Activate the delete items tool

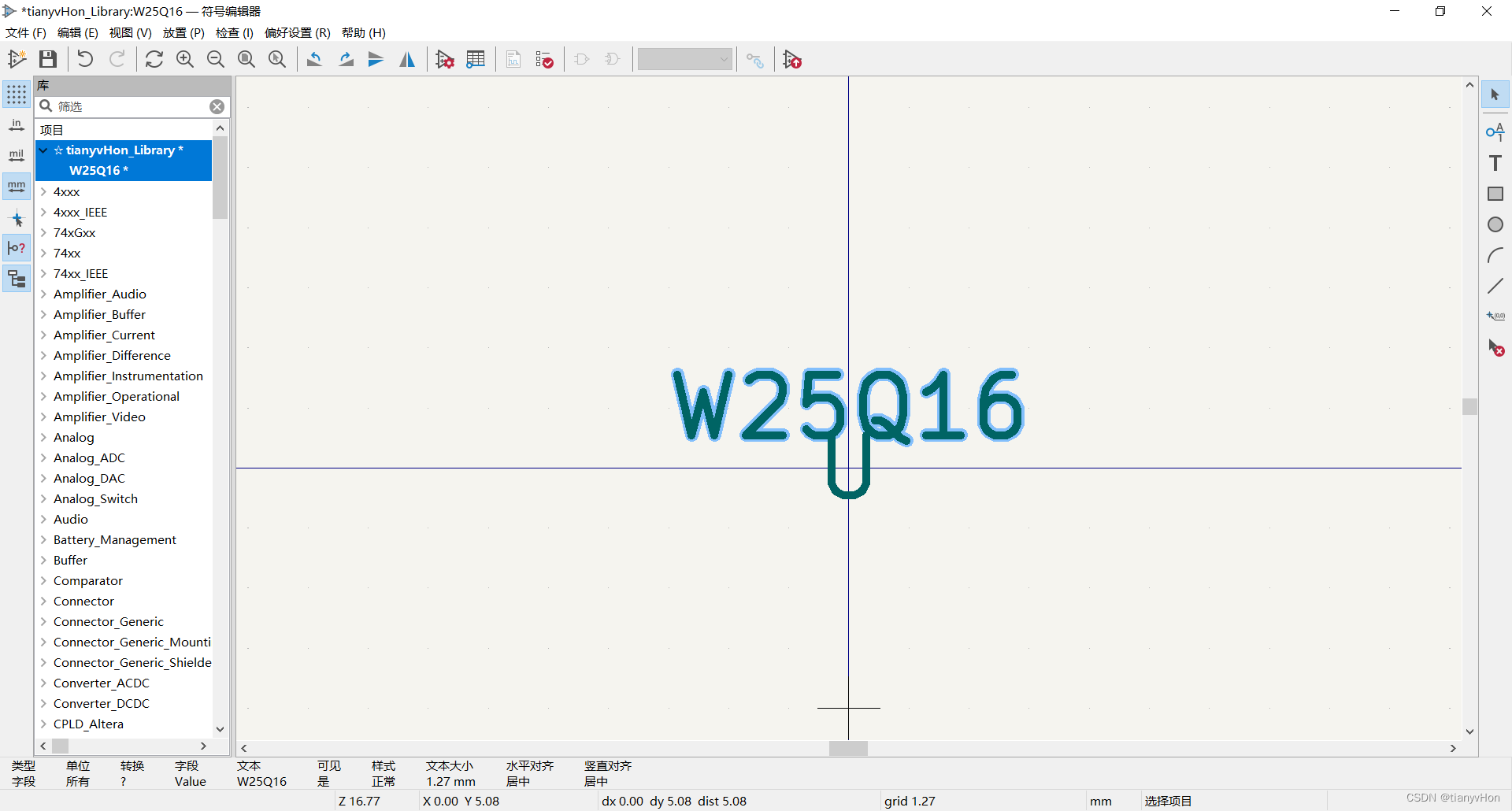pos(1495,347)
